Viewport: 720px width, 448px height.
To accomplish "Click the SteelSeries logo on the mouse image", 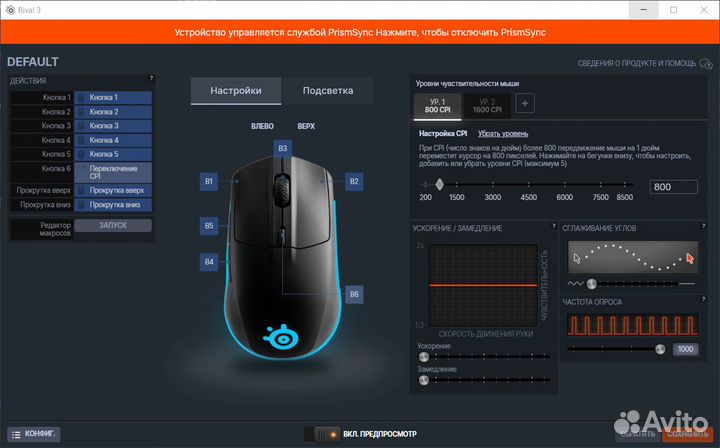I will (x=283, y=337).
